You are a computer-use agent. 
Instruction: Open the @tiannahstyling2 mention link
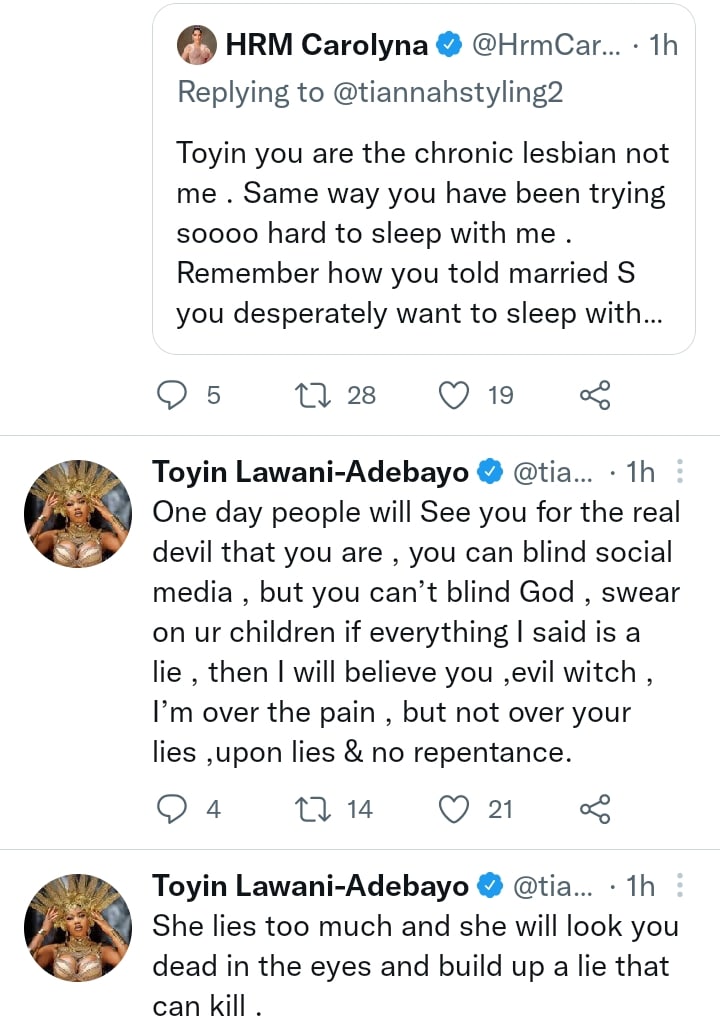445,93
